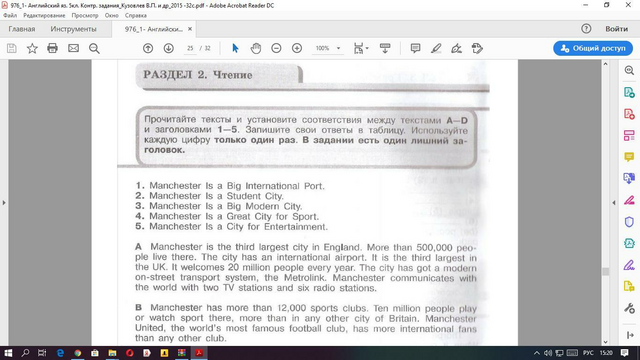Switch to the Инструменты tab
The width and height of the screenshot is (640, 360).
(73, 29)
